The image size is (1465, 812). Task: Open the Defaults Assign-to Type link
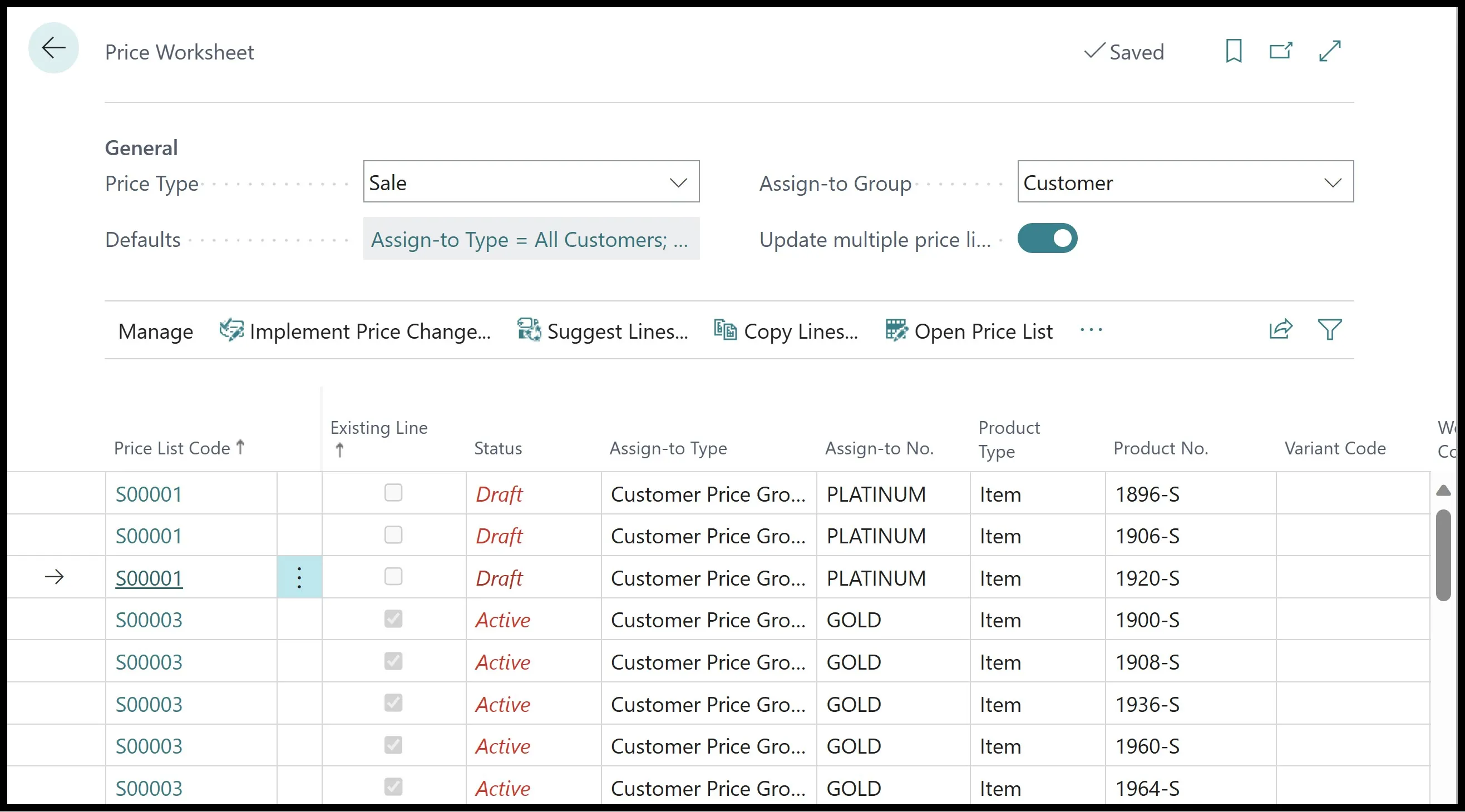[x=531, y=239]
